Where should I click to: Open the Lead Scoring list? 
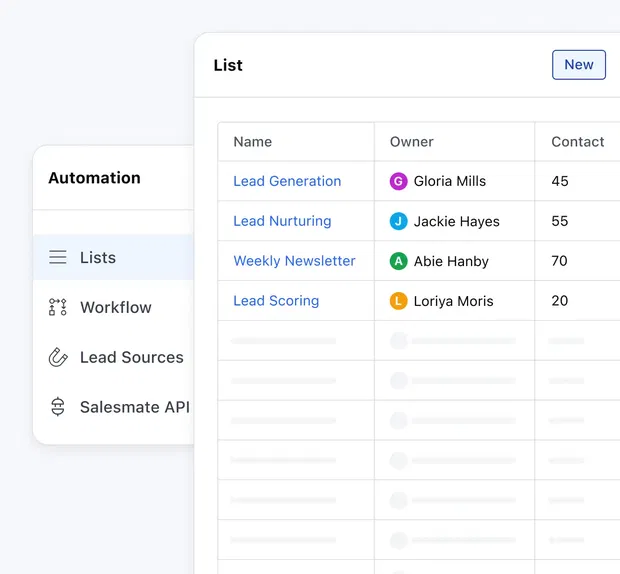pos(276,301)
